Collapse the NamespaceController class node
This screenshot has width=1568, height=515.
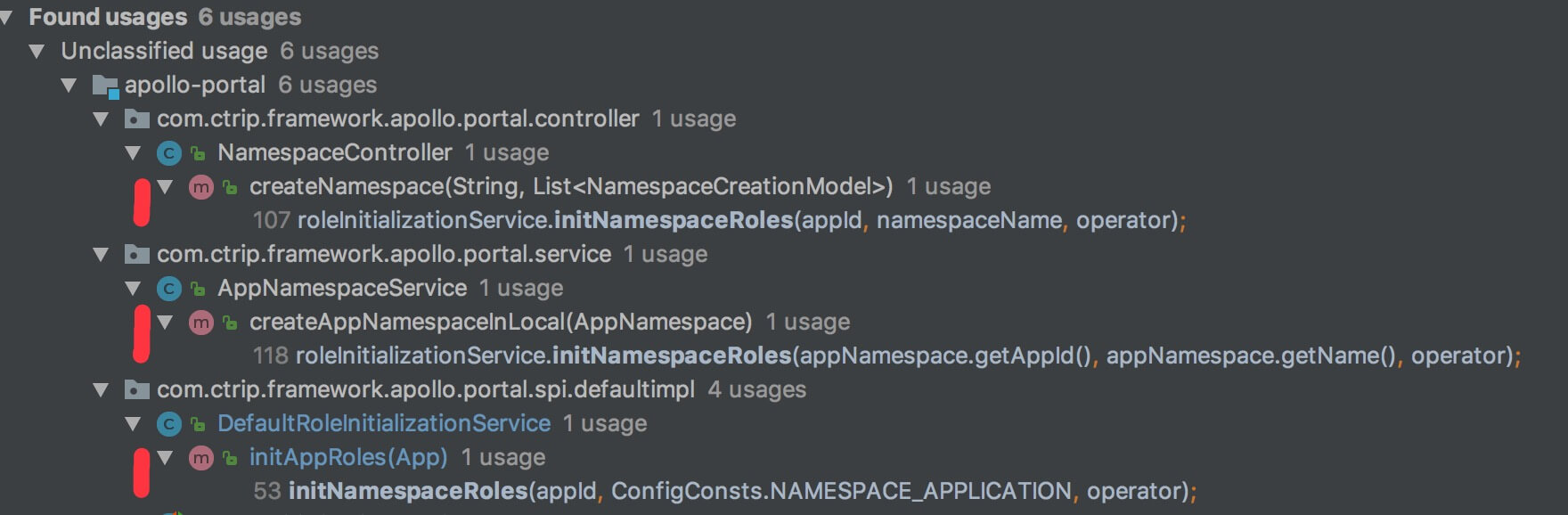coord(134,153)
